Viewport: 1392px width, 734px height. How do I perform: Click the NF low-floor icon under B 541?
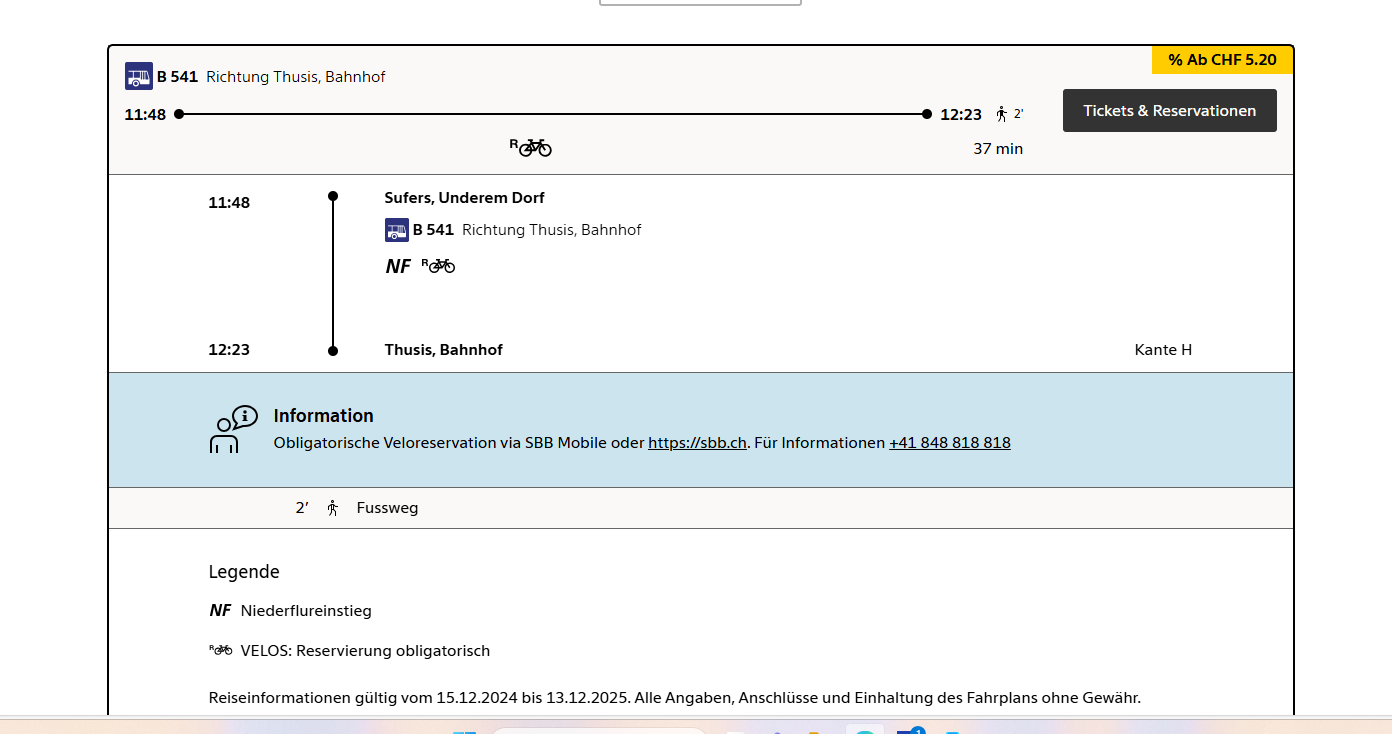tap(398, 266)
